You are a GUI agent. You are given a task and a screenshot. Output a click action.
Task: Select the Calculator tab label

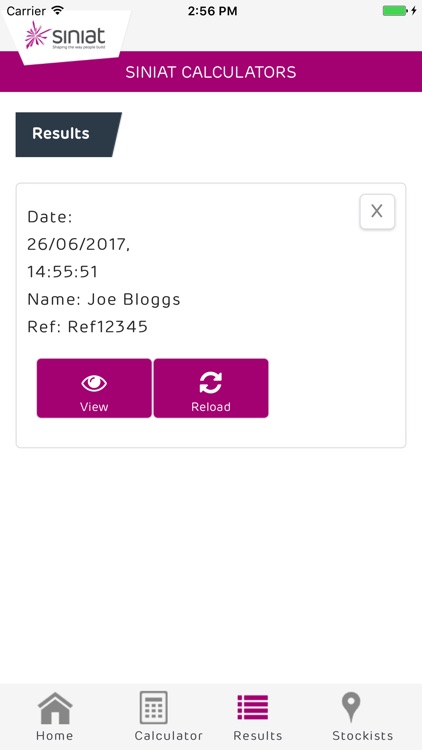point(168,736)
